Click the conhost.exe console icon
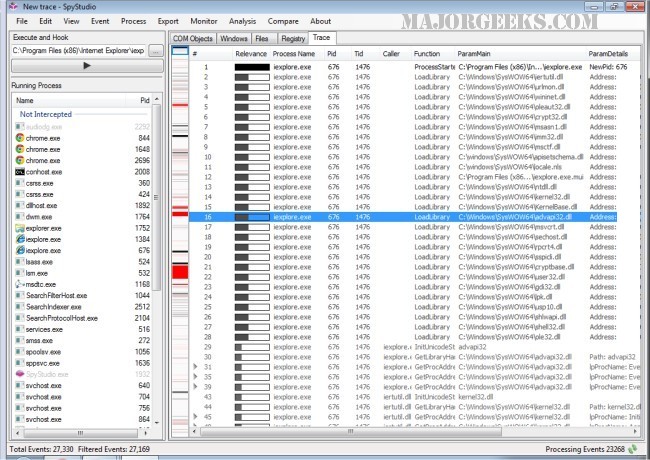 [x=20, y=172]
